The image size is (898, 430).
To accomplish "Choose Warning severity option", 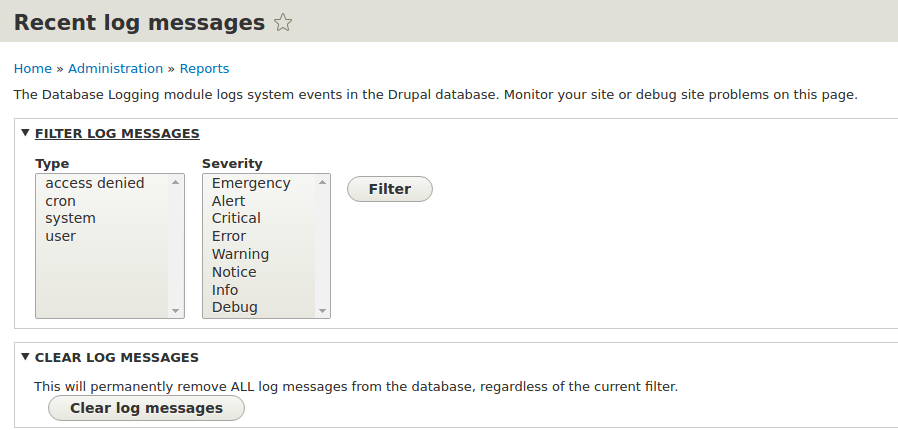I will (x=240, y=254).
